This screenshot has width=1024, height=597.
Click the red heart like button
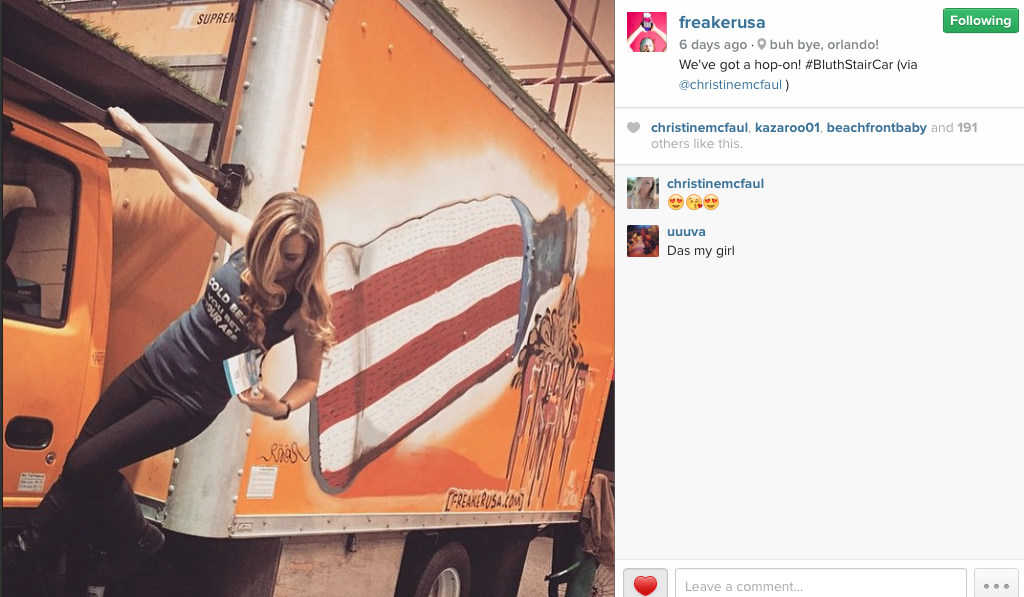point(645,583)
